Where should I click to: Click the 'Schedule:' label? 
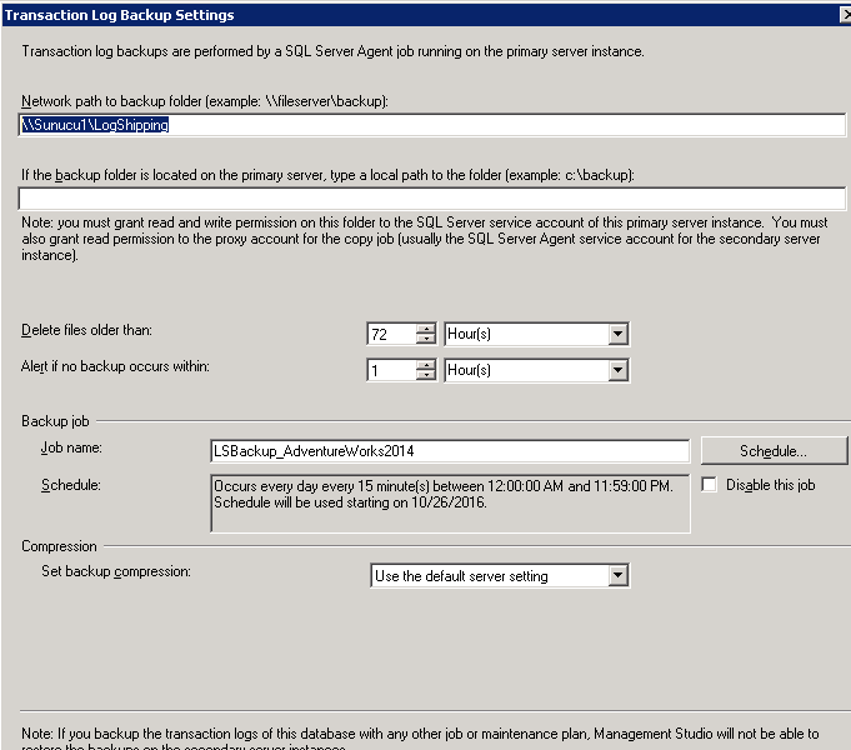click(x=71, y=485)
